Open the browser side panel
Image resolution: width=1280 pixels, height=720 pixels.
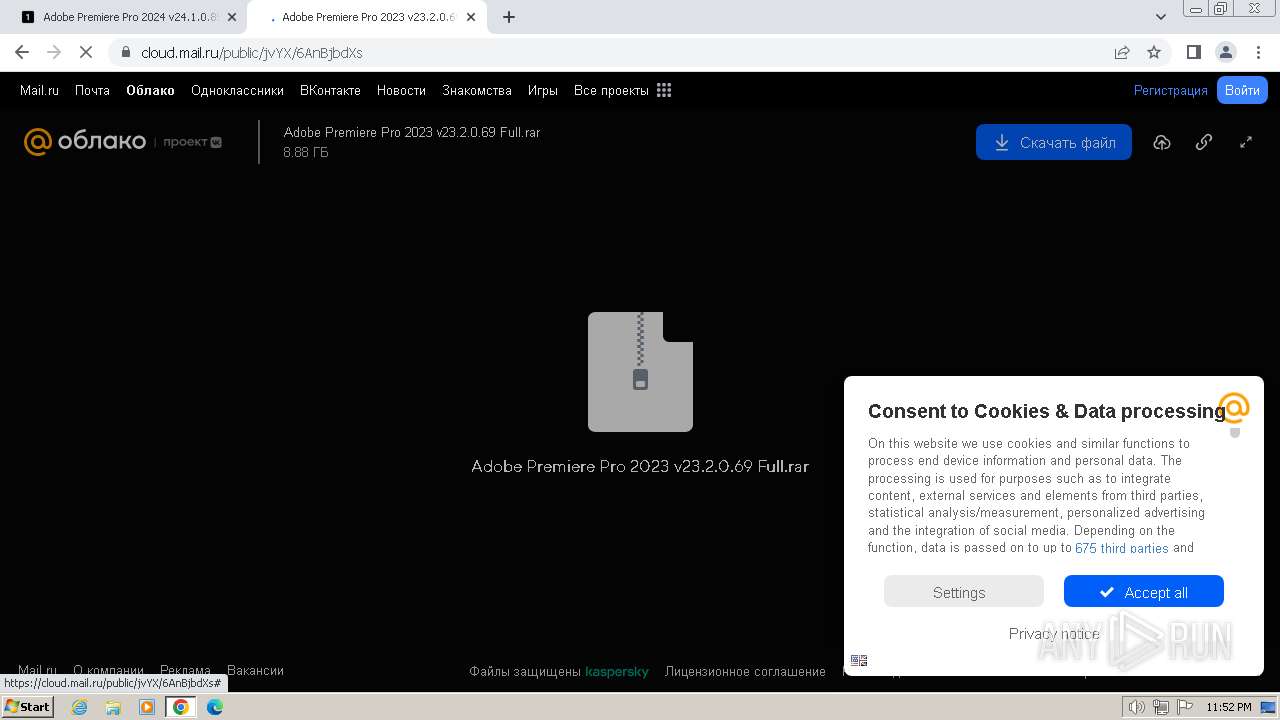pos(1193,52)
